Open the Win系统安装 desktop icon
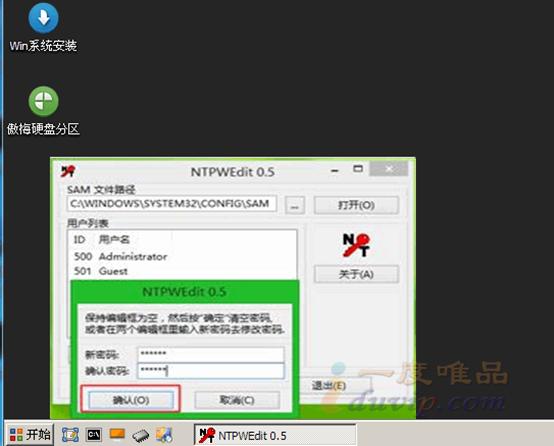The width and height of the screenshot is (554, 446). (x=43, y=28)
